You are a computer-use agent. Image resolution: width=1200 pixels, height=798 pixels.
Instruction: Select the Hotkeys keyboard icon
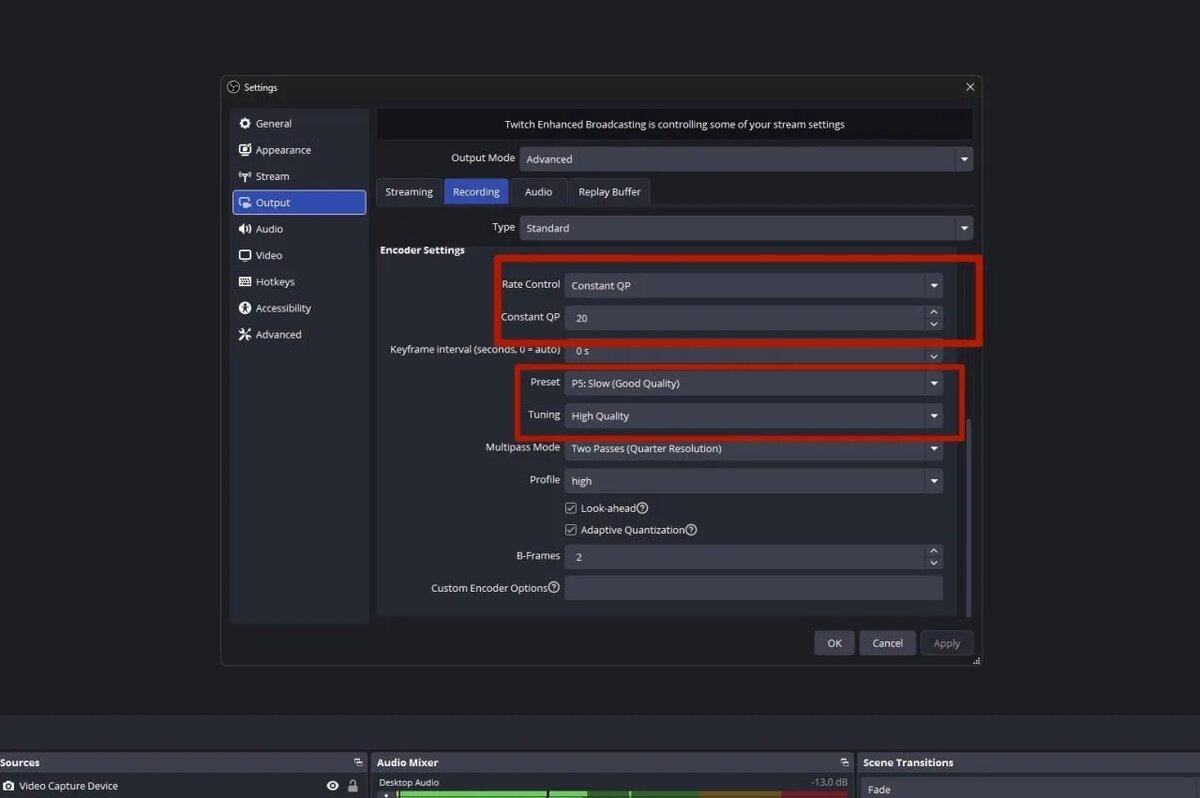click(x=245, y=282)
